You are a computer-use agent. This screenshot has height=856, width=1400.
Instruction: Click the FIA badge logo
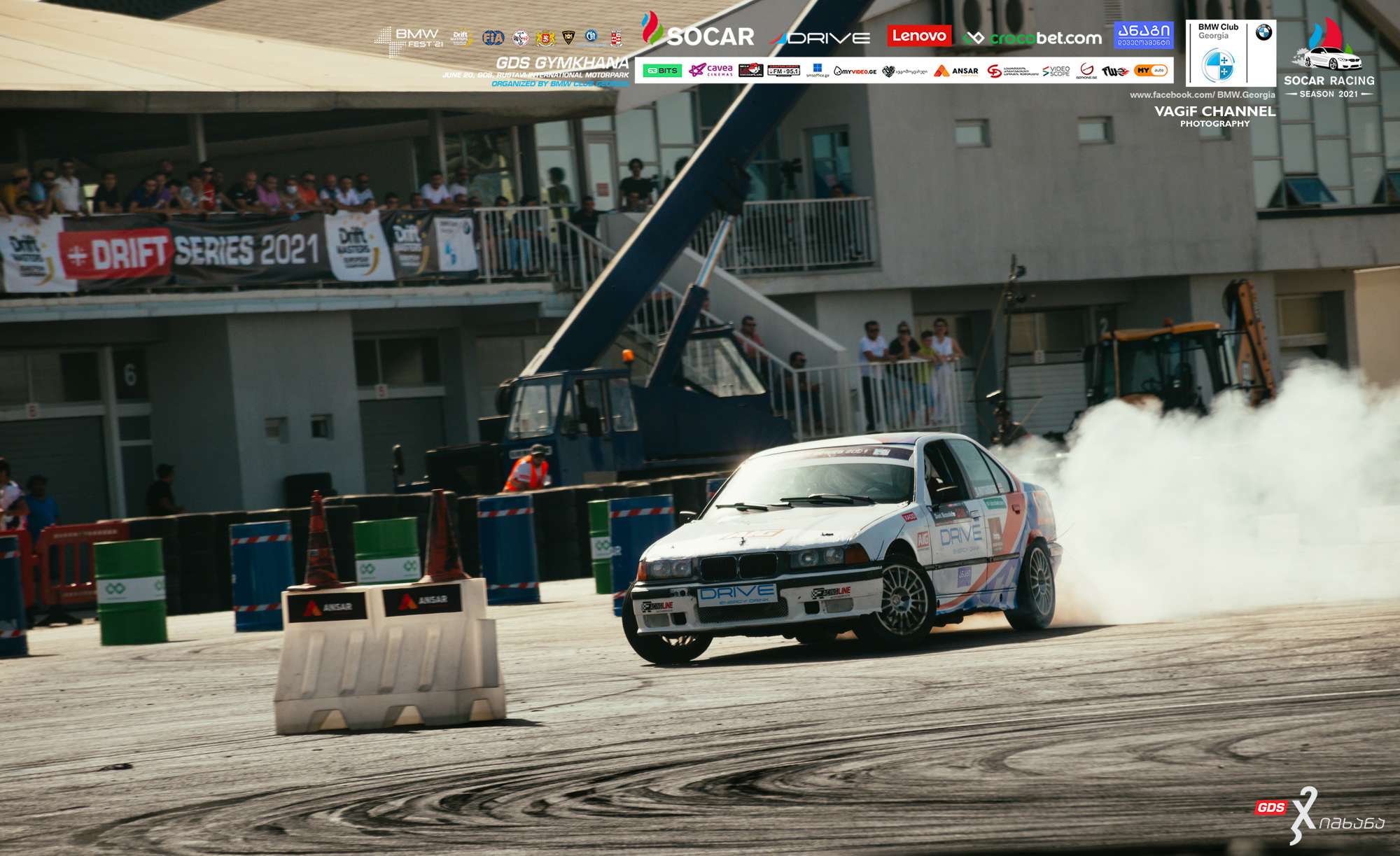493,38
